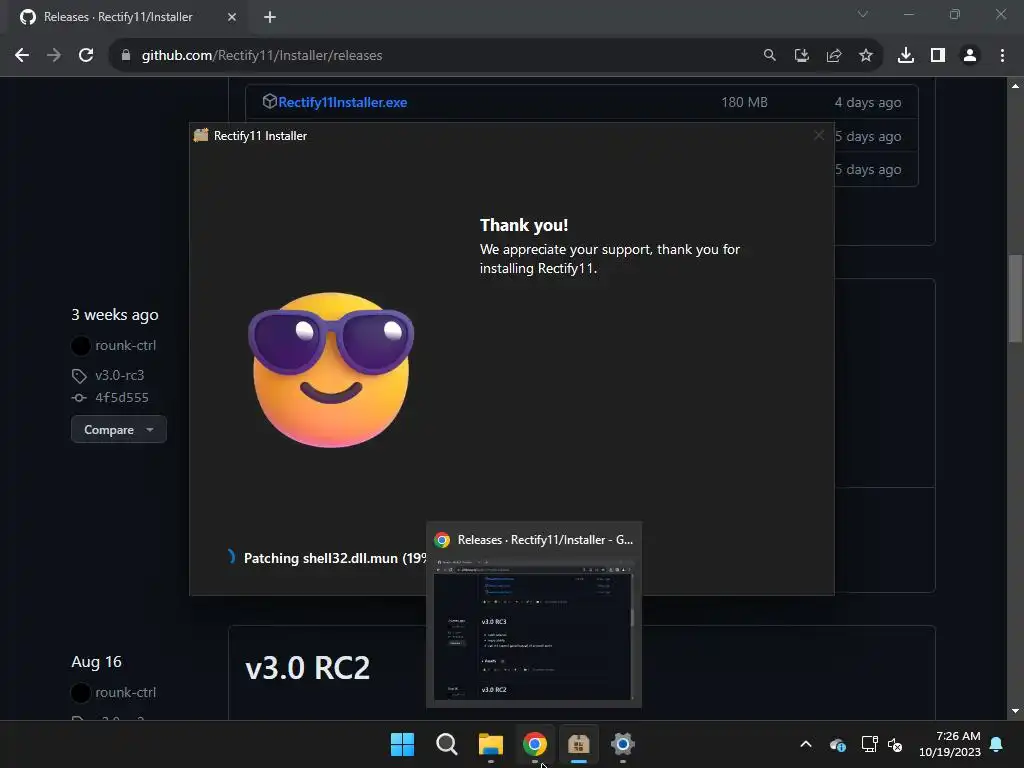Close the Releases · Rectify11/Installer tab
This screenshot has width=1024, height=768.
232,17
